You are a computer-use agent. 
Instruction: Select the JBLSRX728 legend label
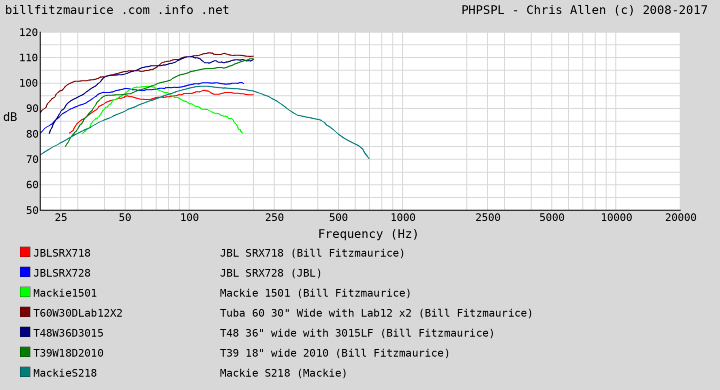tap(62, 273)
